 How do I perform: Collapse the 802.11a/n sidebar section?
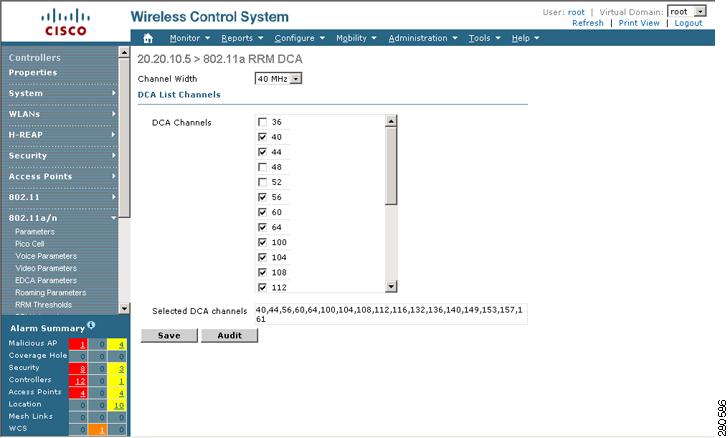click(62, 218)
